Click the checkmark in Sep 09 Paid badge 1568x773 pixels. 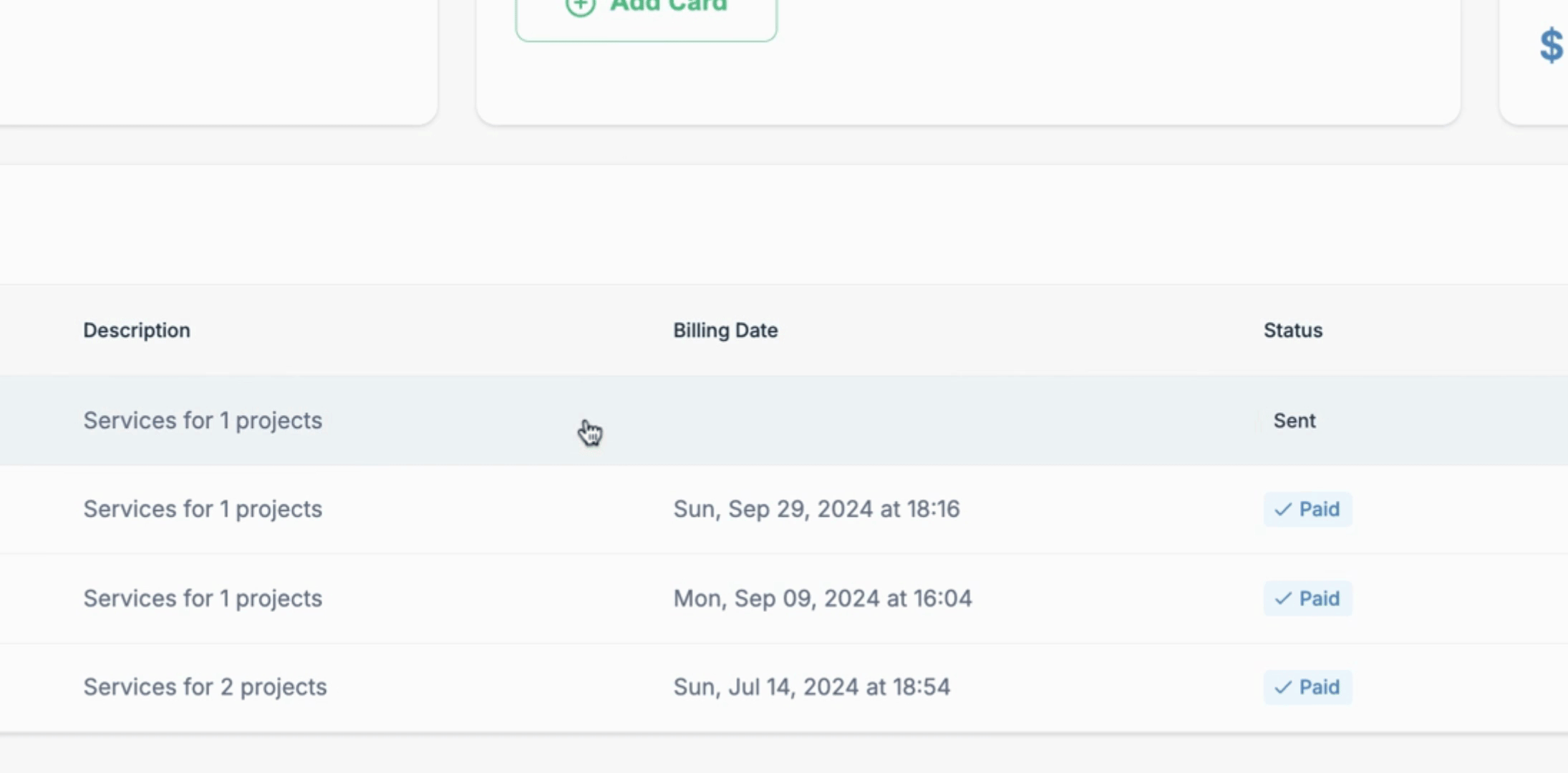1283,598
